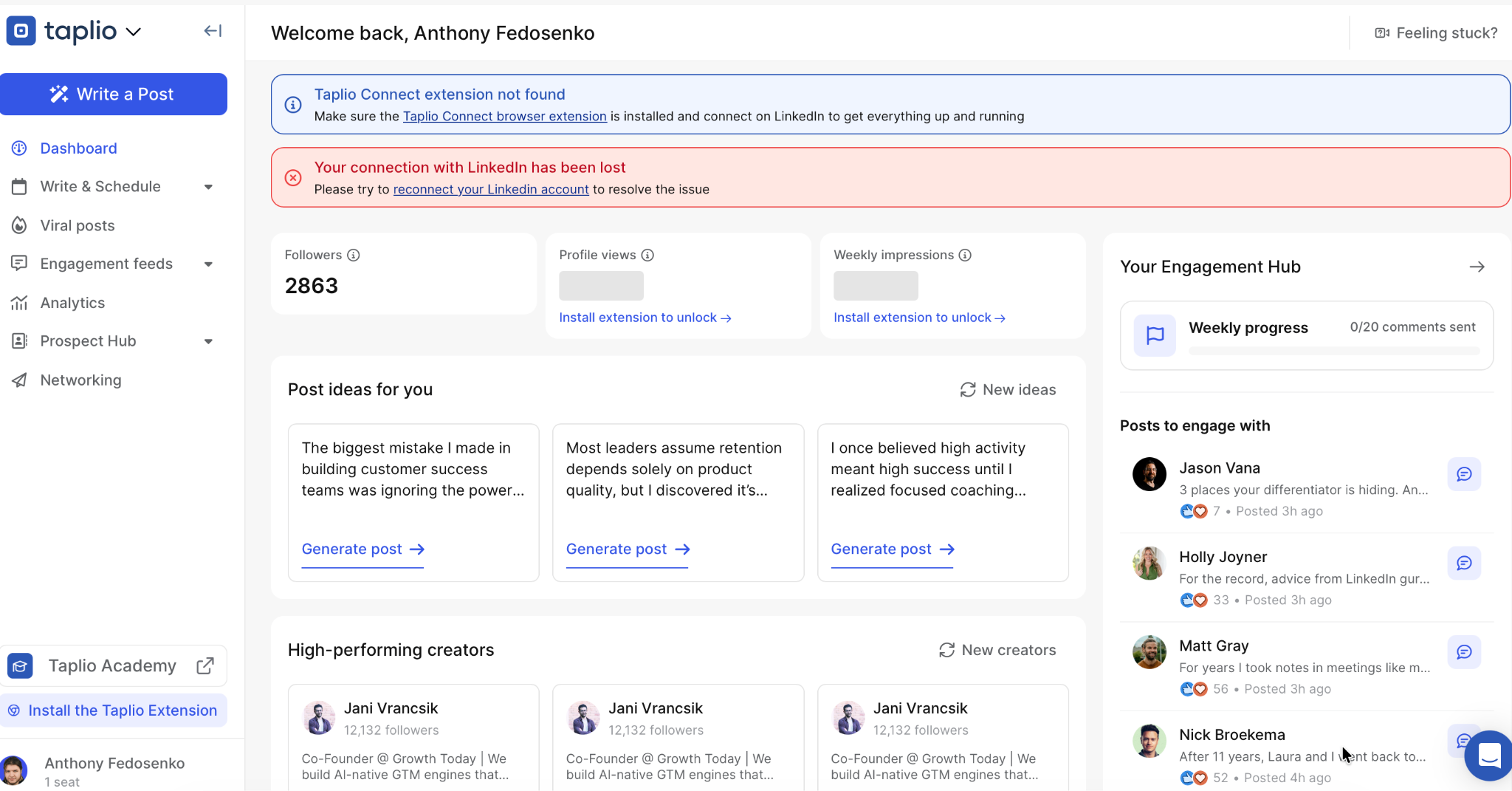Select 'Most leaders assume retention' idea text
Viewport: 1512px width, 791px height.
point(674,469)
